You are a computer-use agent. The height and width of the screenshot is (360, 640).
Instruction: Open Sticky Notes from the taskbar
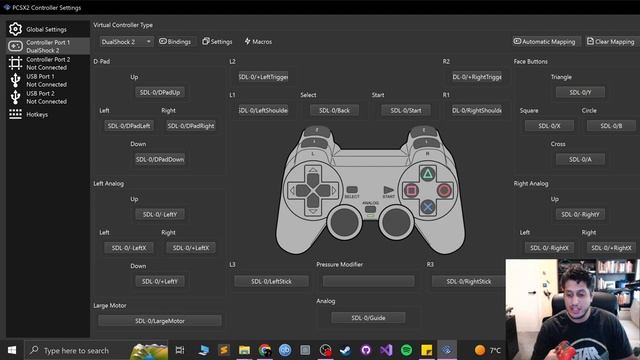[427, 350]
